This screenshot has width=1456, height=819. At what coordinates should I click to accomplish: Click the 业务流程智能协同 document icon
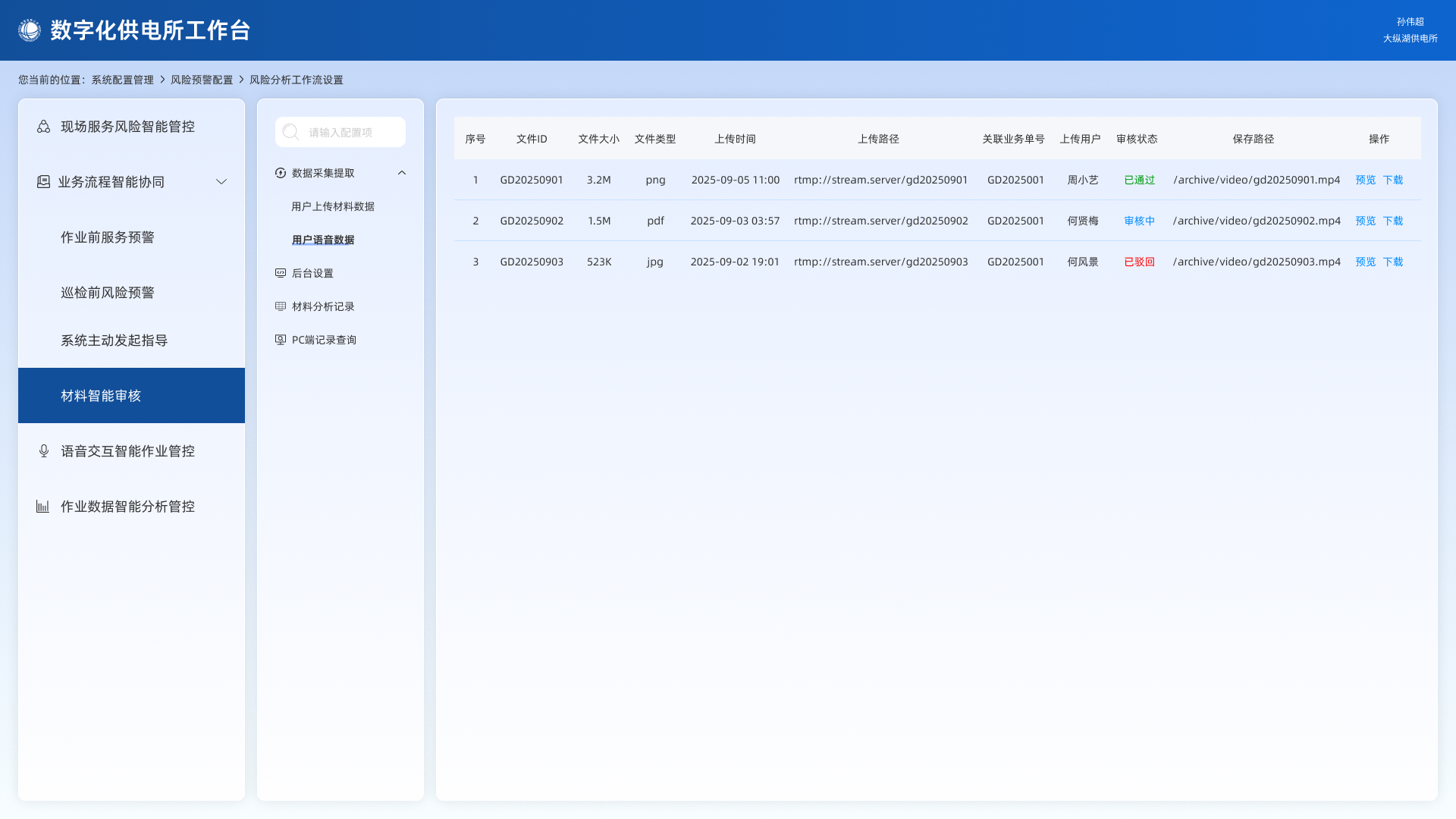[x=43, y=182]
